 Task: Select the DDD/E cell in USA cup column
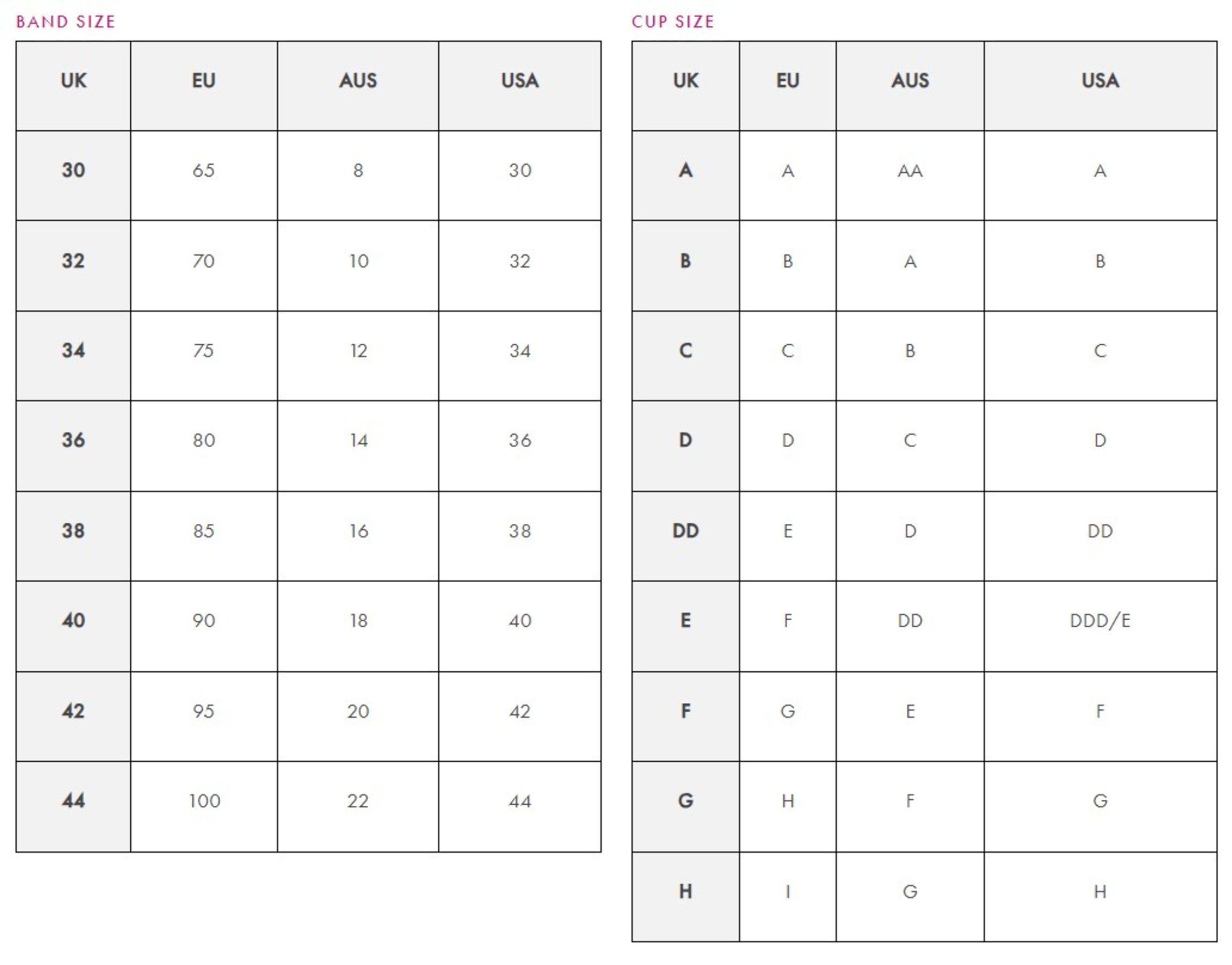[1100, 620]
